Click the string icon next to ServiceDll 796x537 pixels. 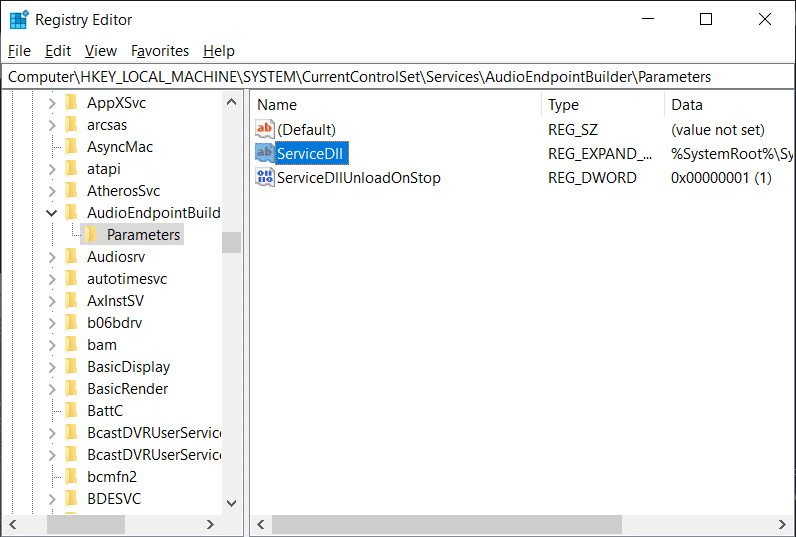coord(264,153)
